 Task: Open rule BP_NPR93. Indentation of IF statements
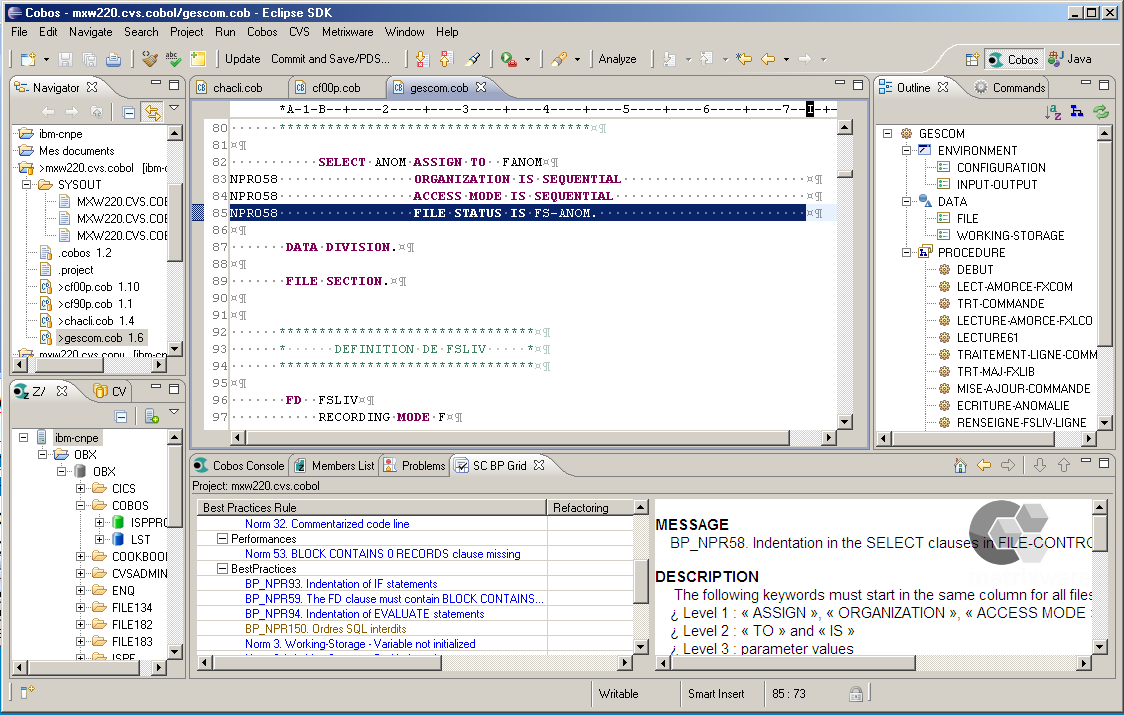coord(341,584)
